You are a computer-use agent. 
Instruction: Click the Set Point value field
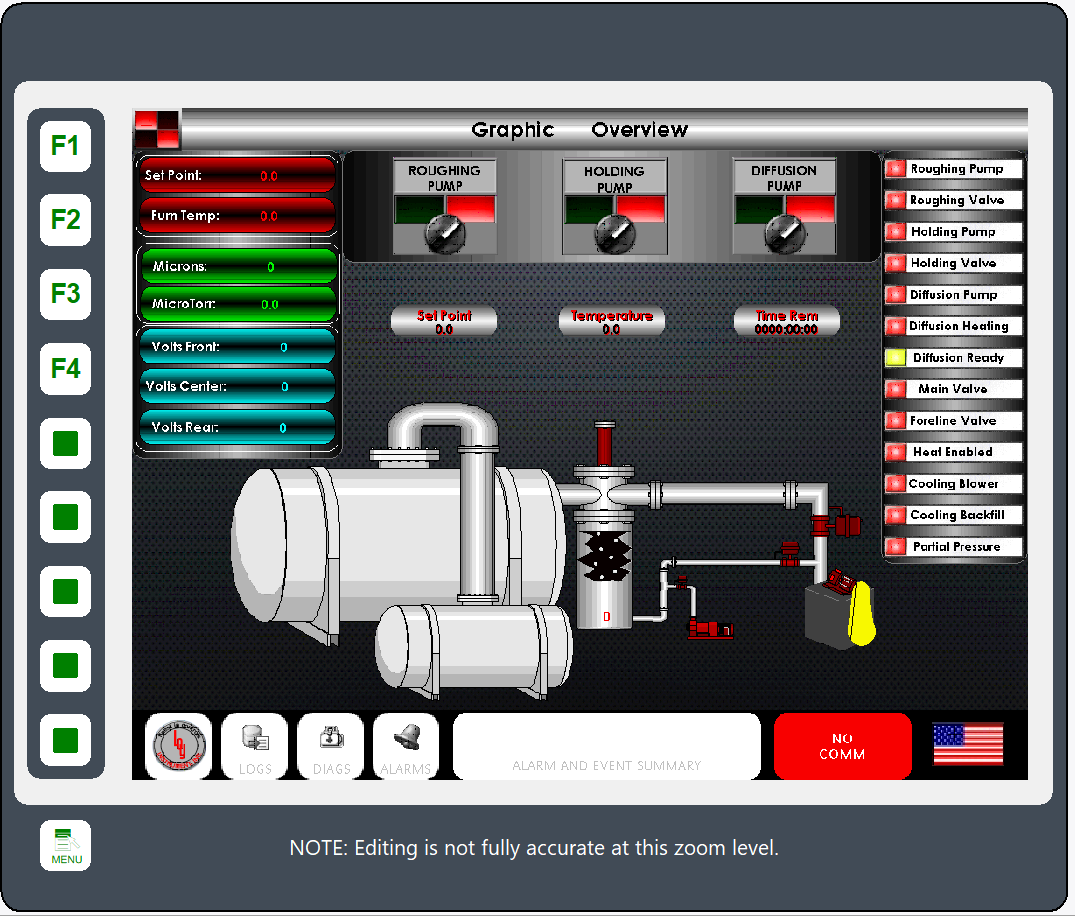click(x=443, y=321)
